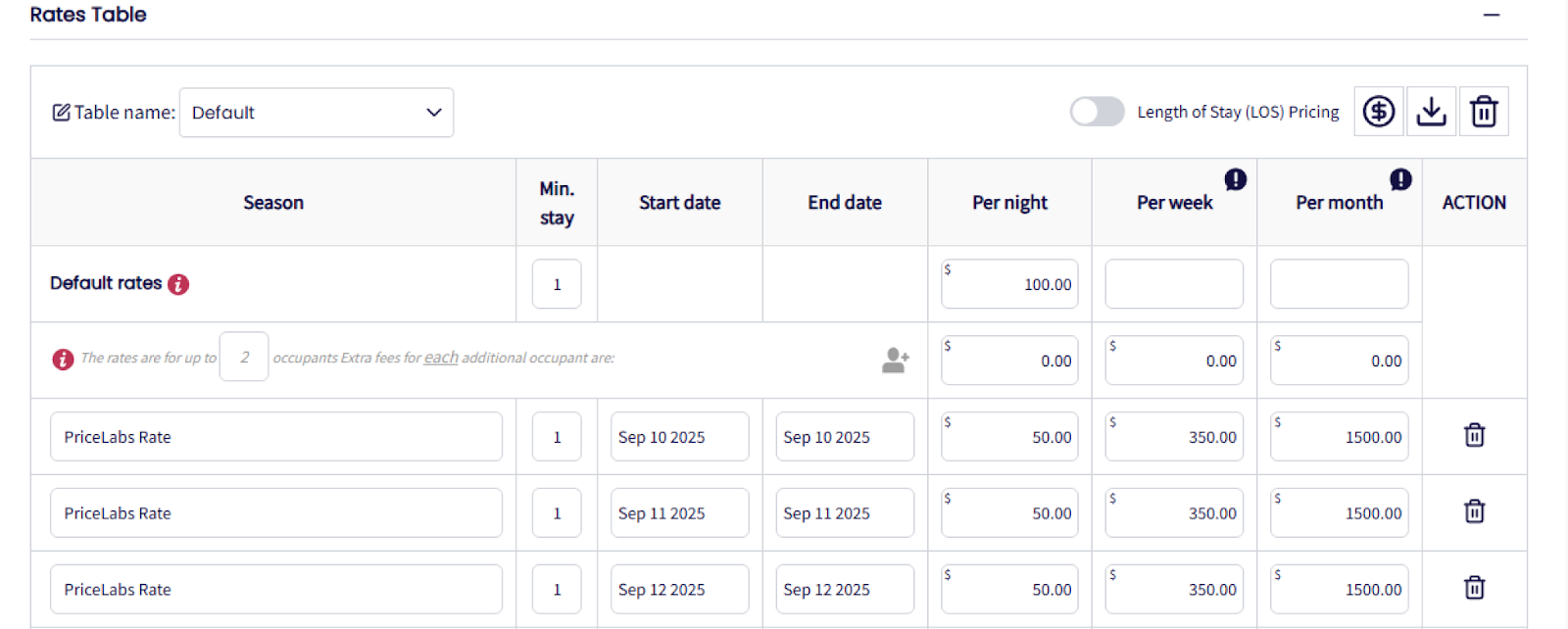1568x629 pixels.
Task: Click the Per month warning icon
Action: [1400, 179]
